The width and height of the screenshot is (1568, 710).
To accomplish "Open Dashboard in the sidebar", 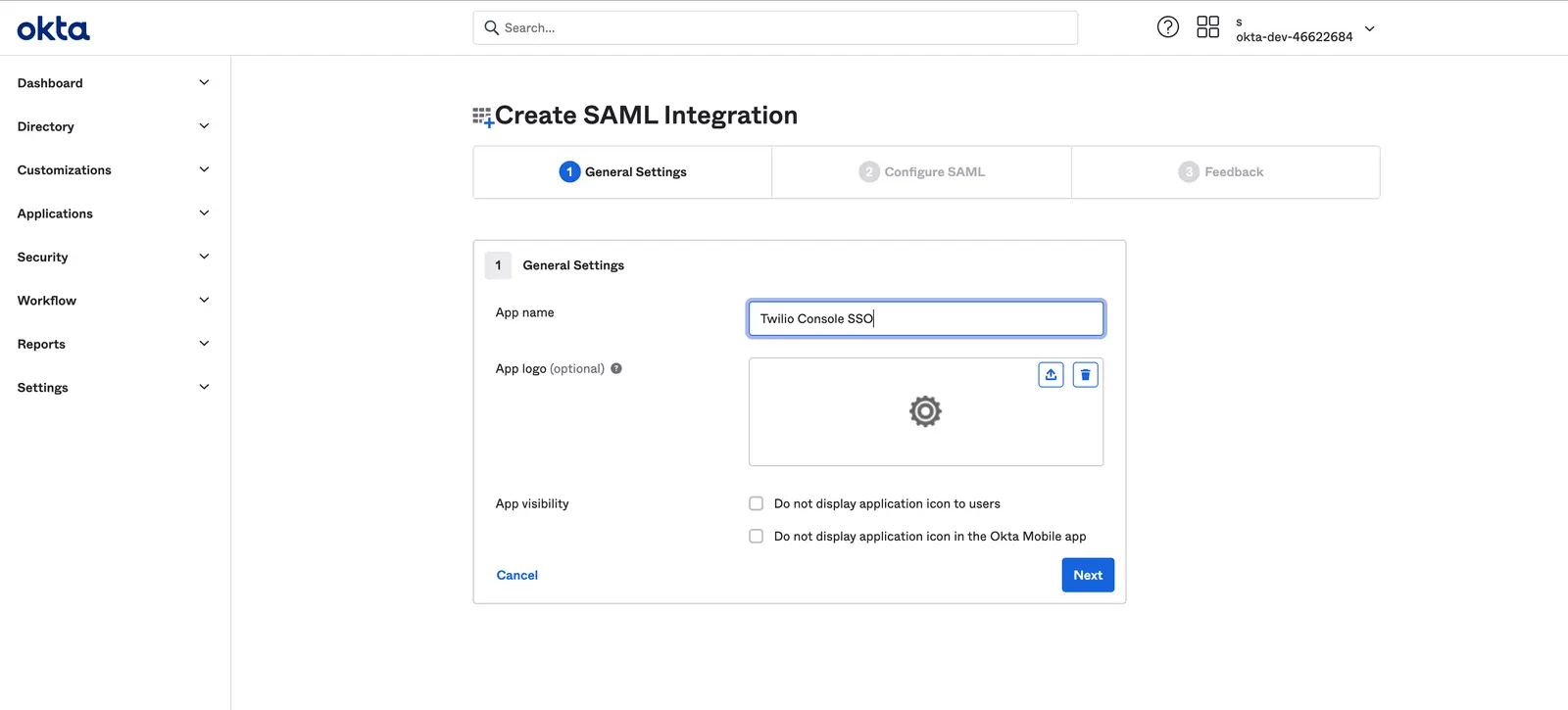I will (50, 83).
